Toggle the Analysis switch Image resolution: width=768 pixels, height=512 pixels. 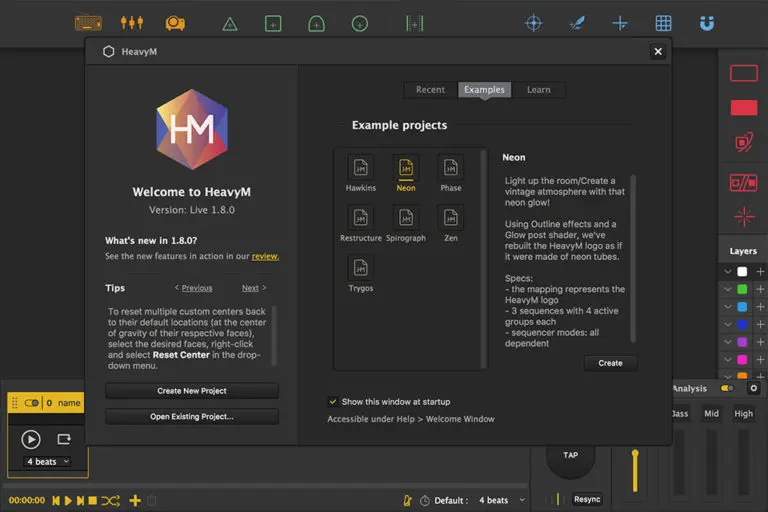(727, 388)
